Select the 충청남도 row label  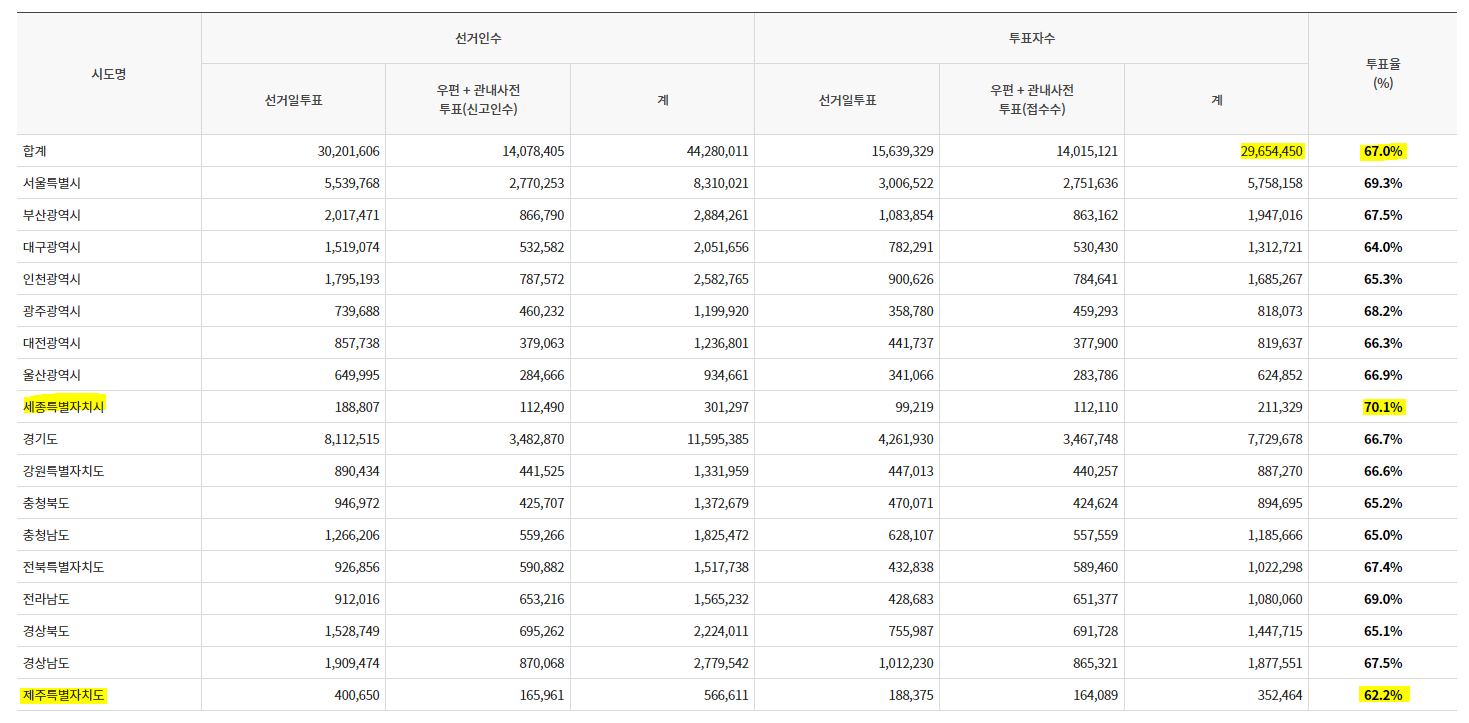point(47,535)
